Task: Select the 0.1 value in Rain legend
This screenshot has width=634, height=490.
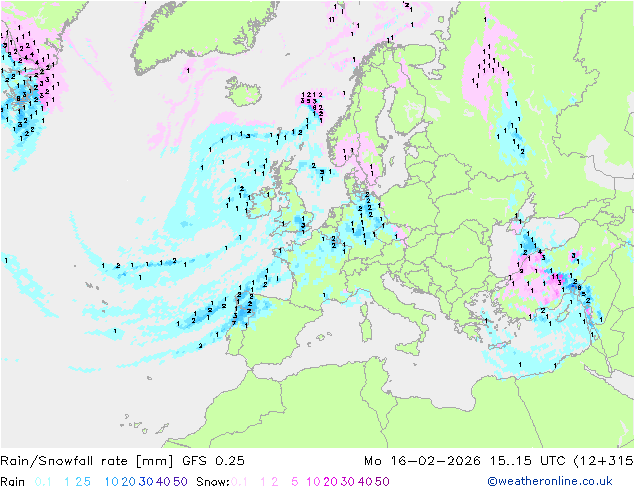Action: pyautogui.click(x=43, y=482)
